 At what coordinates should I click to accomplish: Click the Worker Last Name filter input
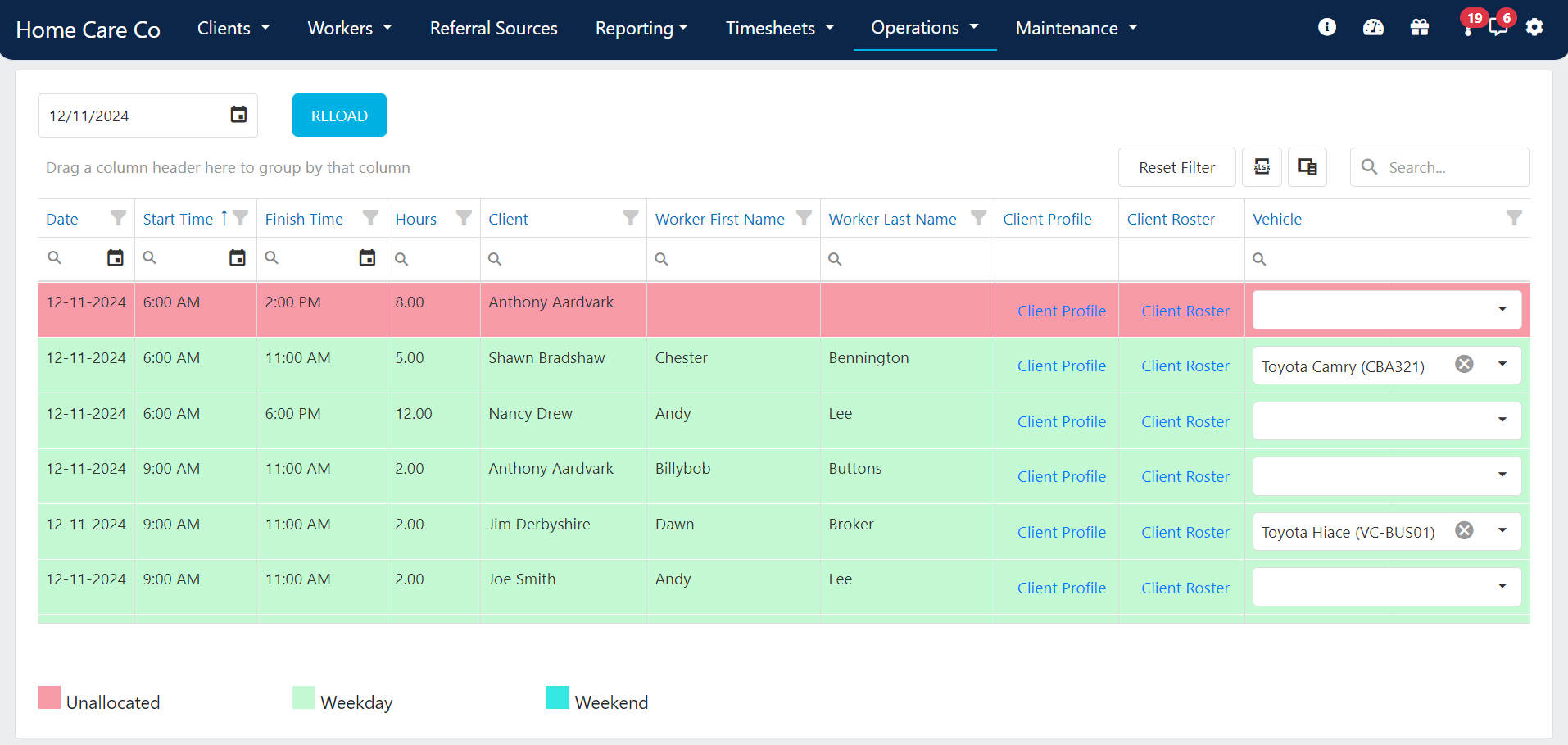pos(908,259)
